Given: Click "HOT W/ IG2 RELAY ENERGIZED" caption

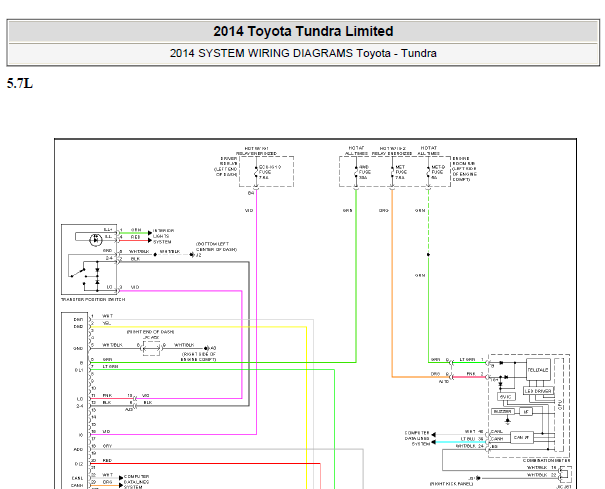Looking at the screenshot, I should 392,151.
